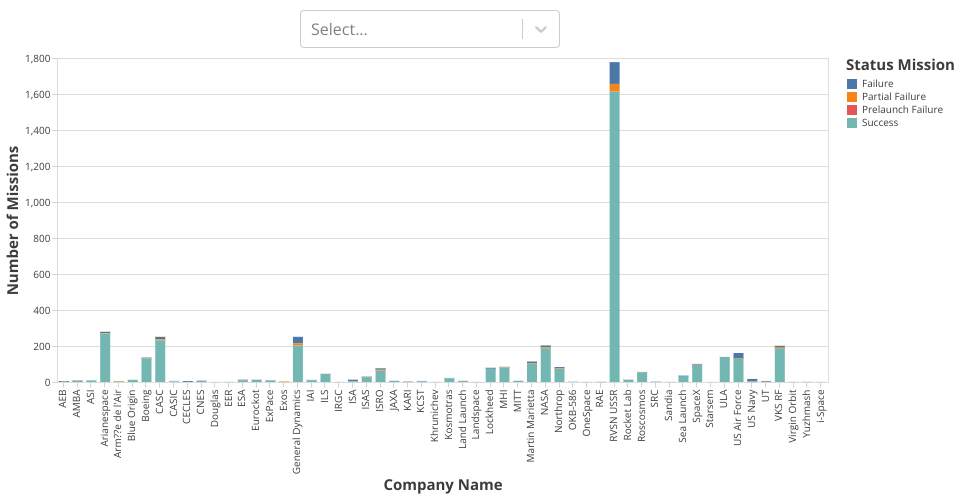Click the Partial Failure orange legend swatch
Viewport: 960px width, 500px height.
tap(852, 96)
